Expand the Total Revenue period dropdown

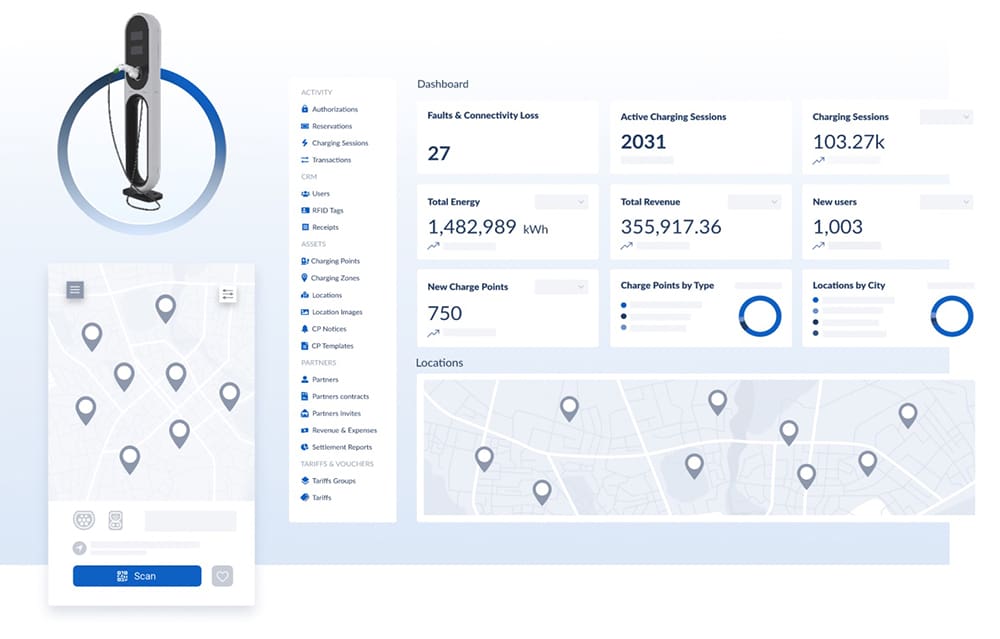[753, 202]
